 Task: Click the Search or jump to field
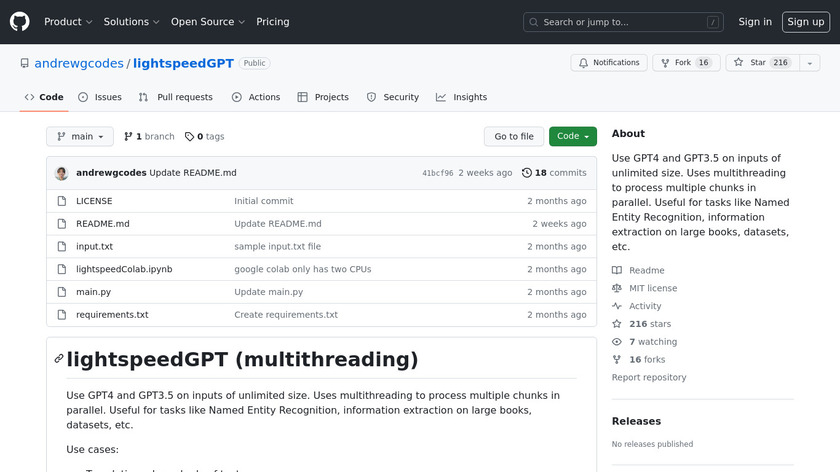623,22
